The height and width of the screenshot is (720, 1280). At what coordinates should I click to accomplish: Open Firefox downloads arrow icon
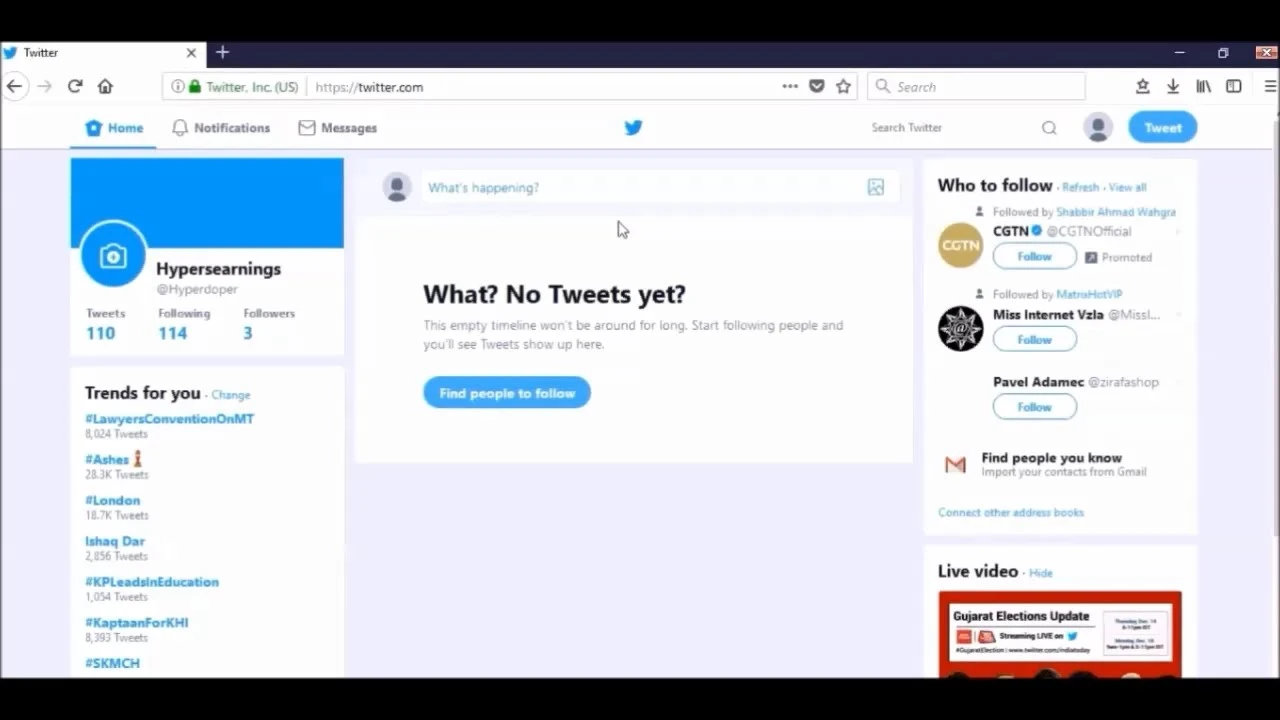[1173, 87]
